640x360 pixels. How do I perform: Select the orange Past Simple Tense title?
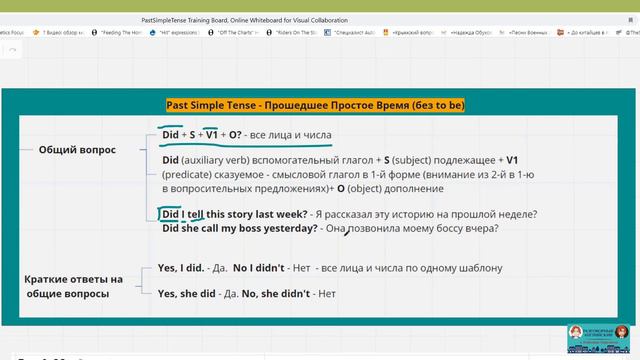click(x=315, y=105)
